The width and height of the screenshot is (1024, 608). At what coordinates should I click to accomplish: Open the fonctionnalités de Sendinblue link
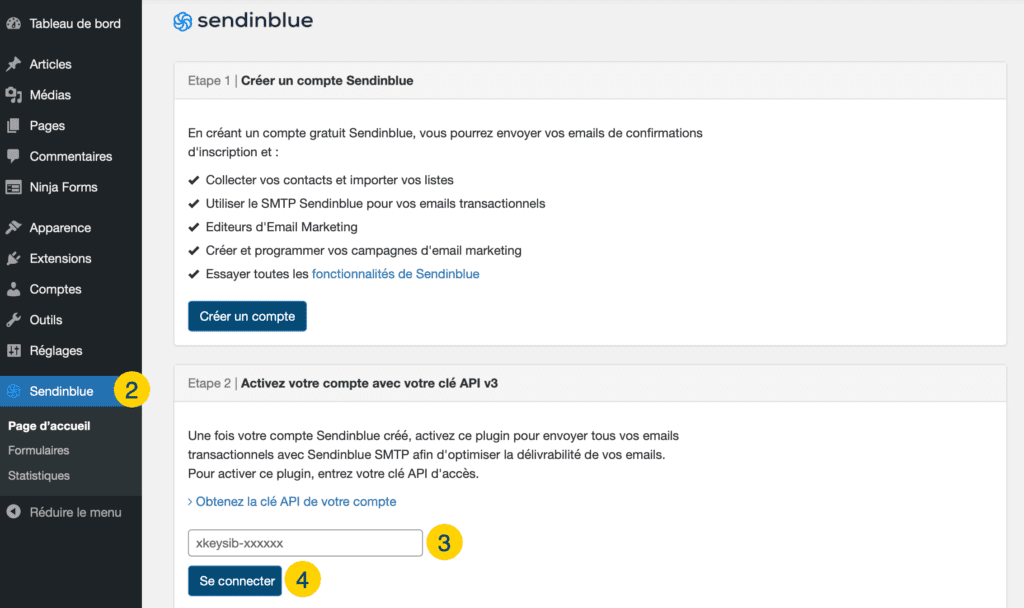click(396, 274)
